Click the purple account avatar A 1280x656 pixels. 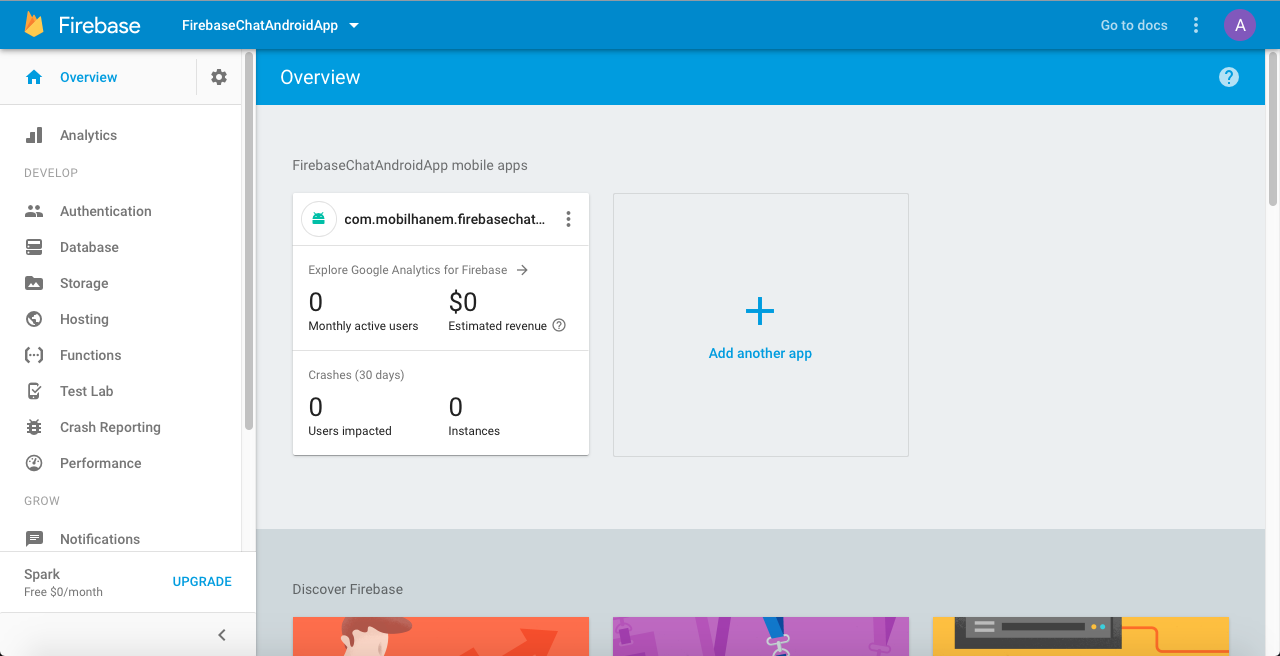click(x=1240, y=25)
